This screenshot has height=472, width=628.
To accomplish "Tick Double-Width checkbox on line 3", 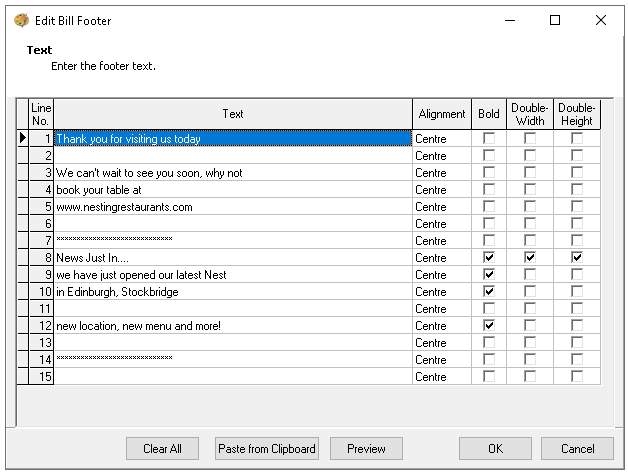I will 529,173.
